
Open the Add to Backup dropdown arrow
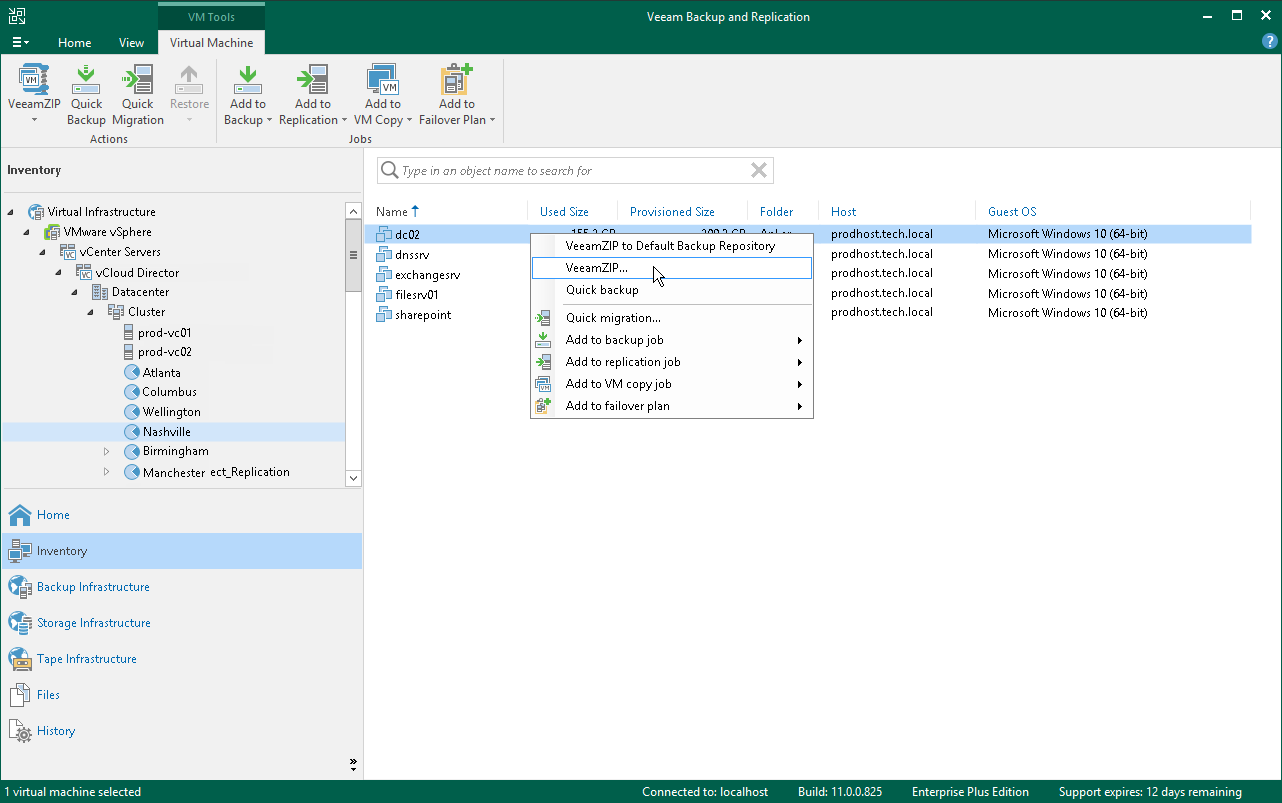(x=269, y=120)
